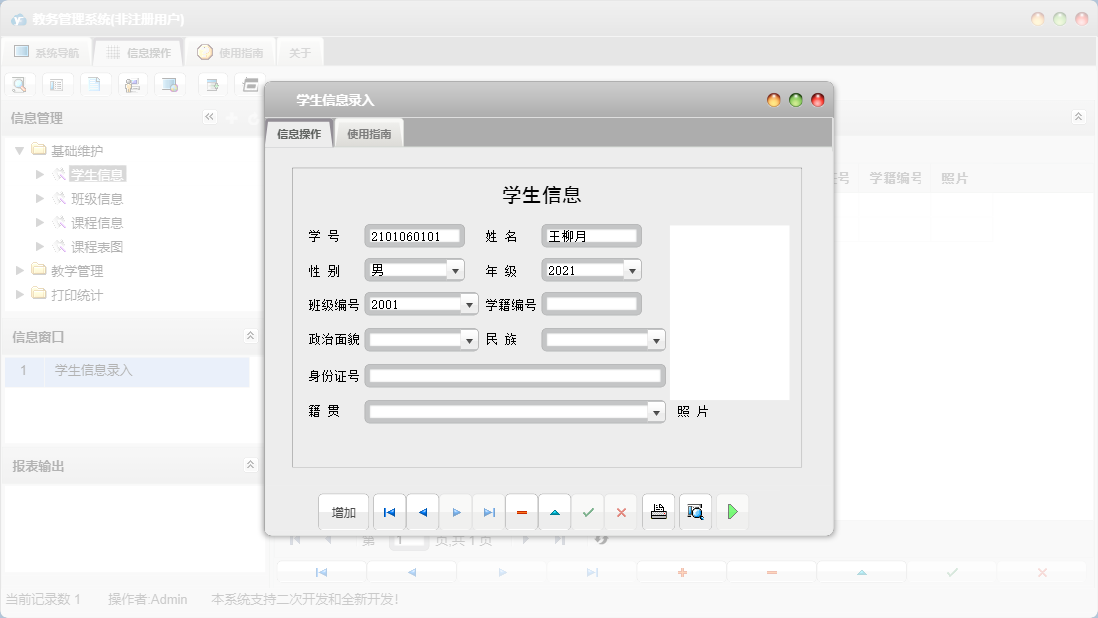
Task: Open the report list toolbar icon
Action: [x=57, y=84]
